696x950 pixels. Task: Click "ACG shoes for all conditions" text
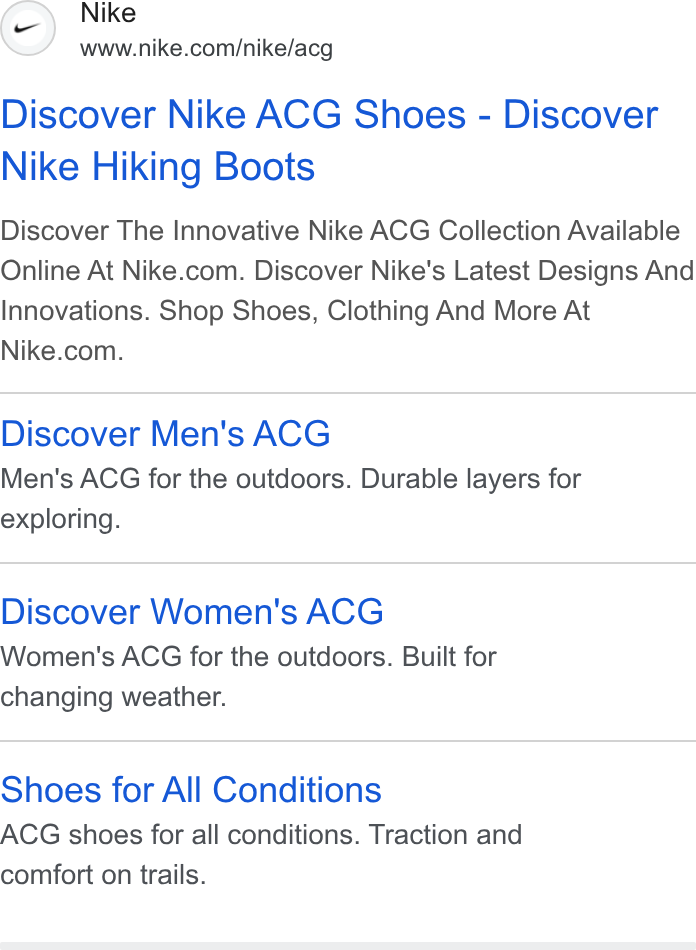pos(181,835)
